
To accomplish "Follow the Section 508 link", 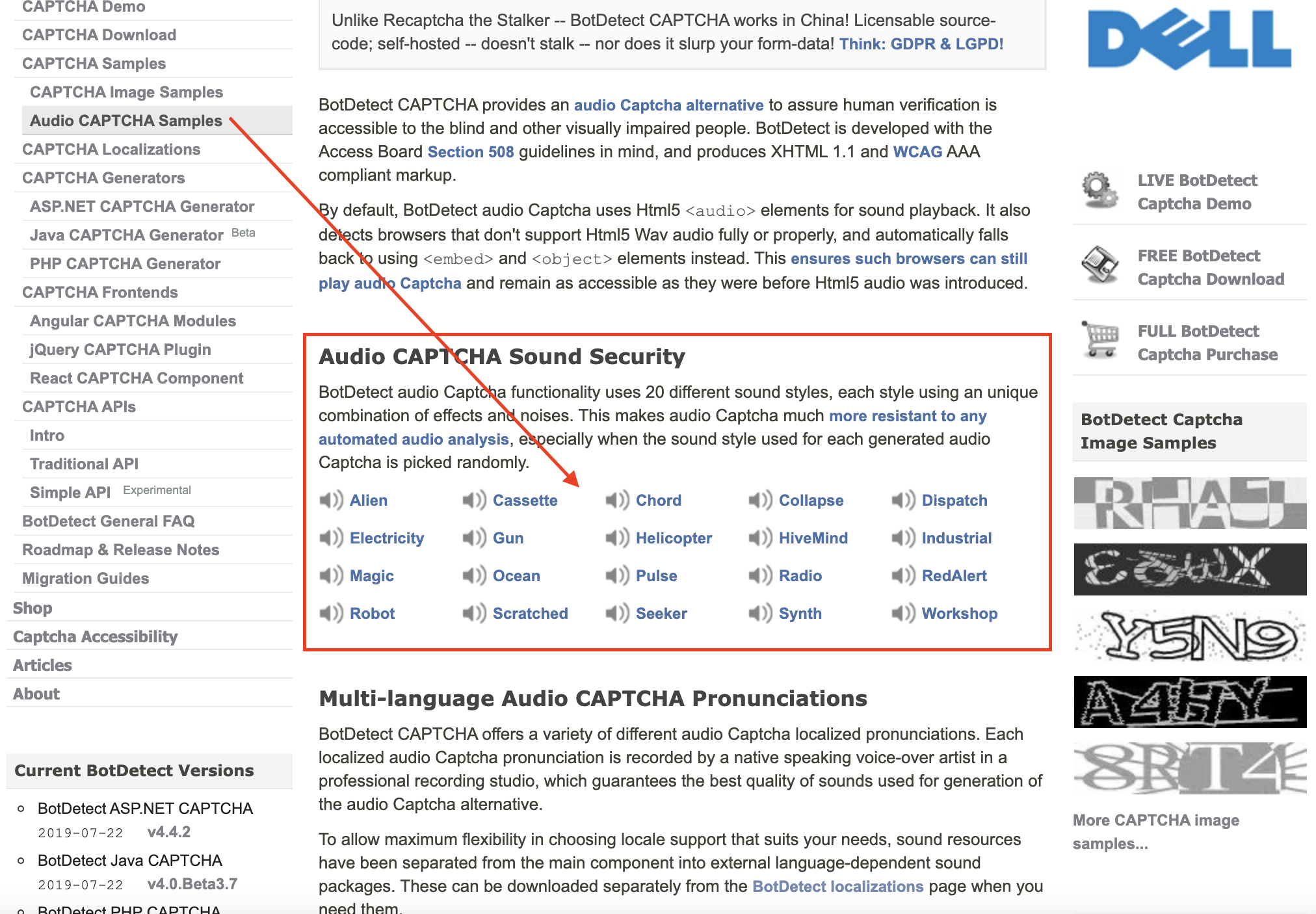I will point(471,152).
